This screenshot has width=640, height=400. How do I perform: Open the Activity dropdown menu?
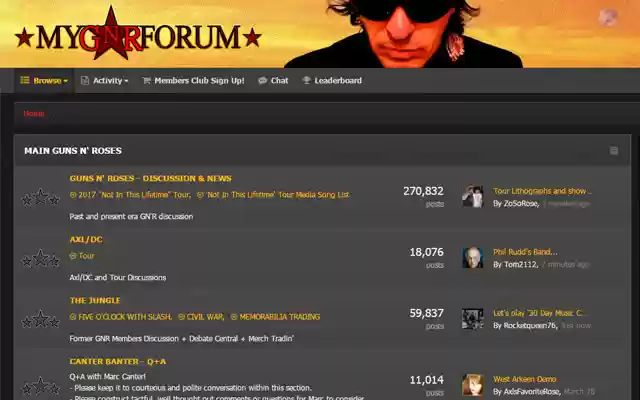tap(104, 80)
